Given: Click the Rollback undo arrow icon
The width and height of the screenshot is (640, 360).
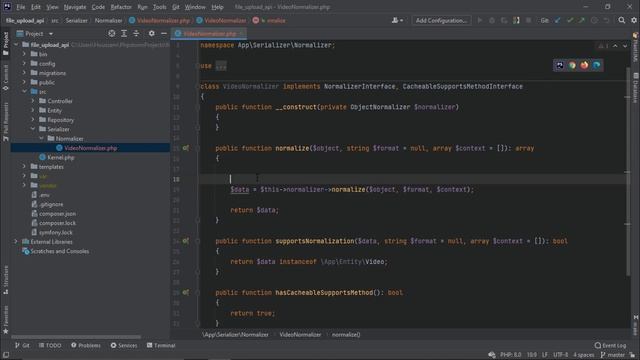Looking at the screenshot, I should [x=607, y=20].
